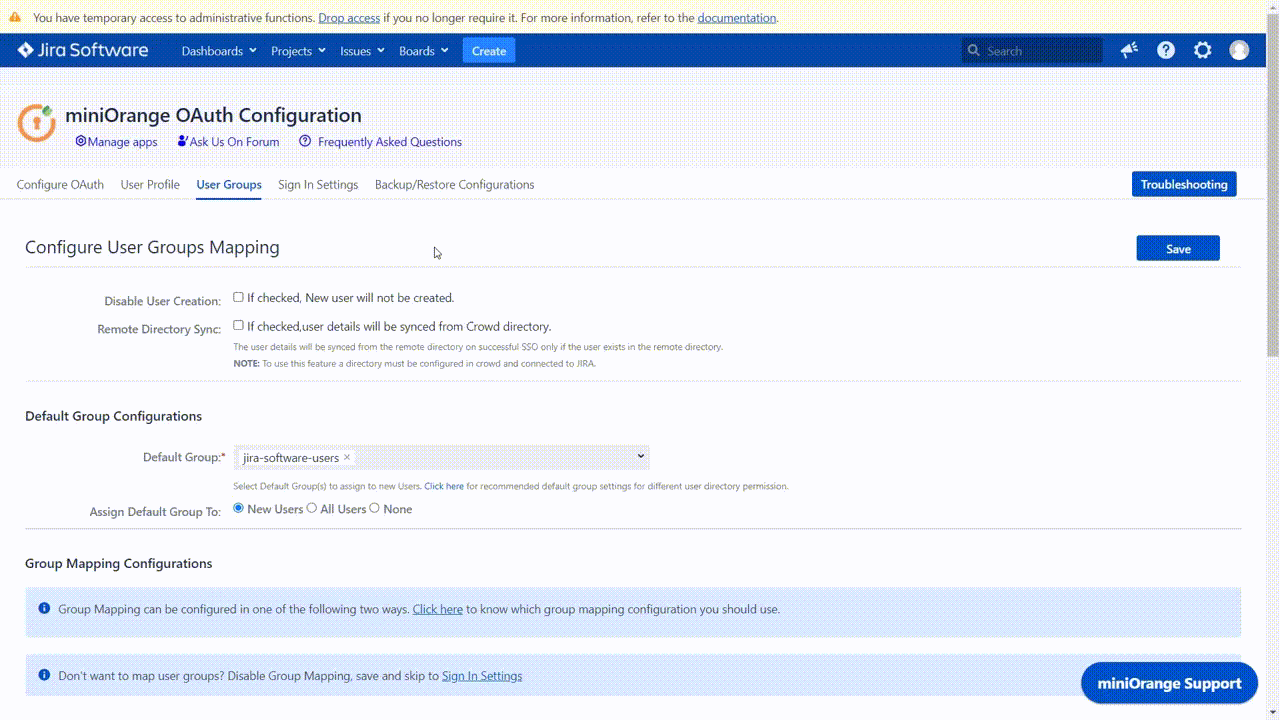The image size is (1280, 720).
Task: Click the Configure User Groups Mapping heading
Action: pyautogui.click(x=152, y=247)
